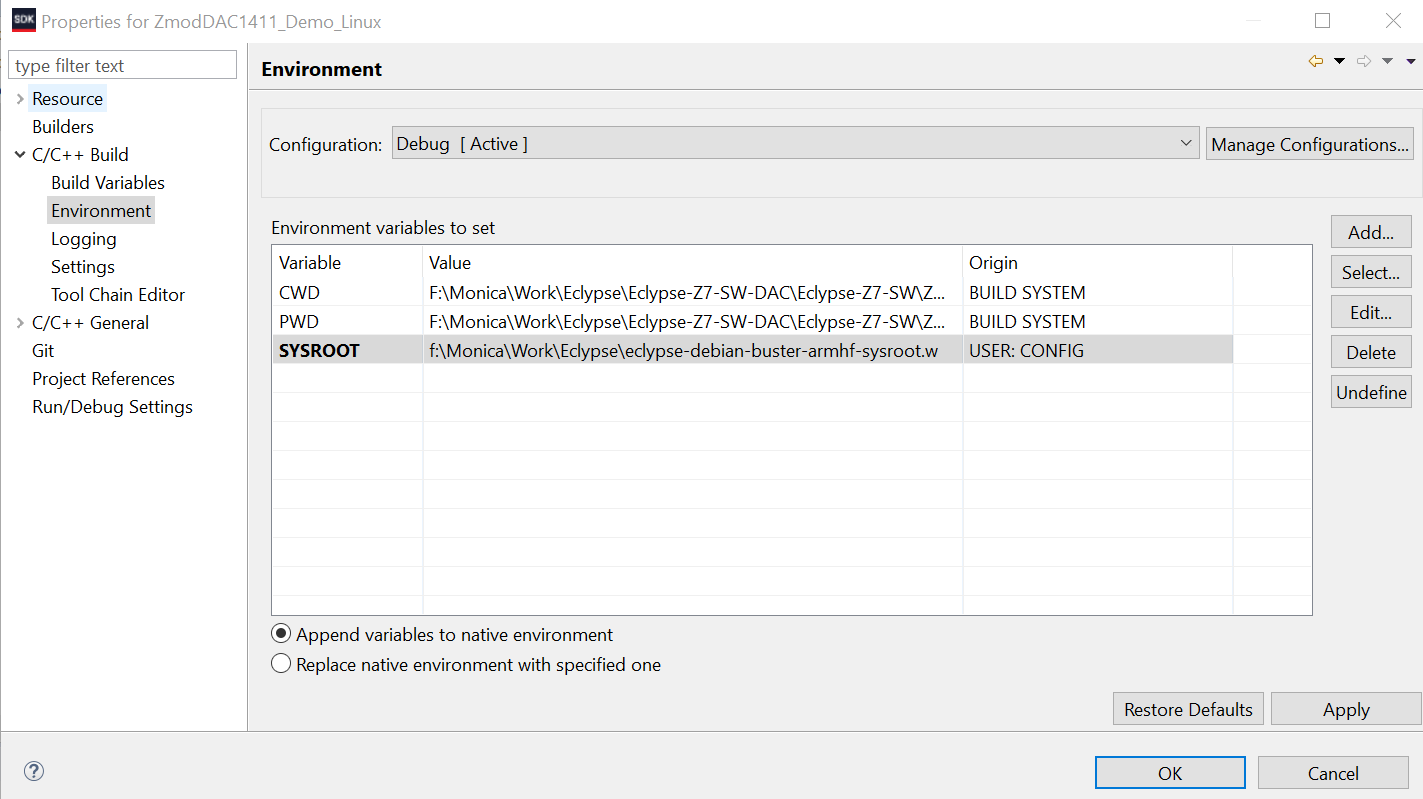The image size is (1423, 799).
Task: Maximize the Properties window
Action: (x=1322, y=21)
